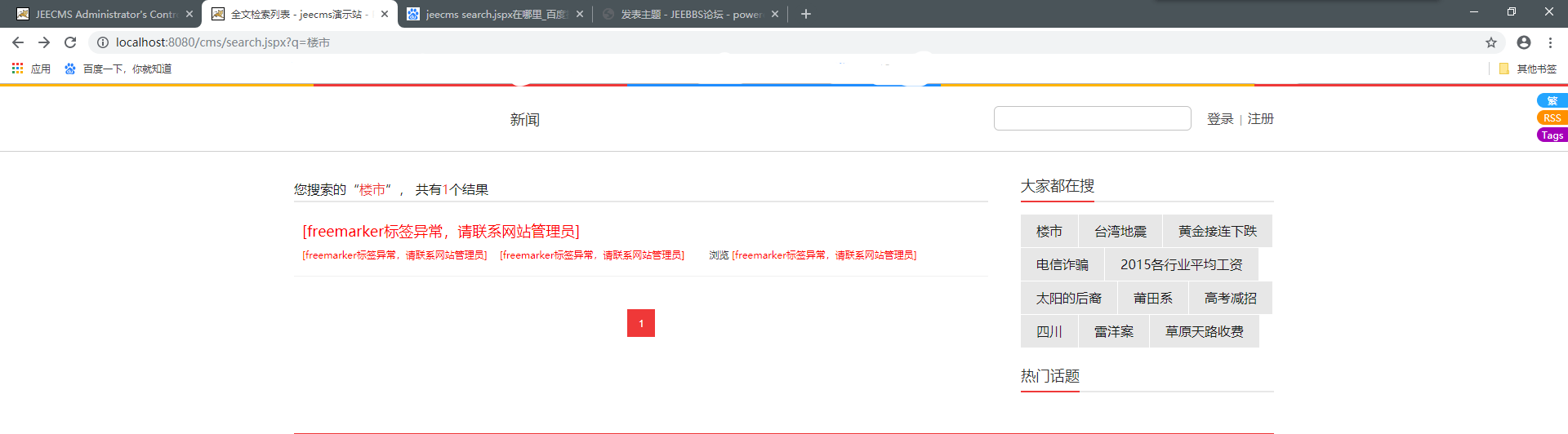
Task: Switch to traditional Chinese with 繁 badge
Action: click(1552, 101)
